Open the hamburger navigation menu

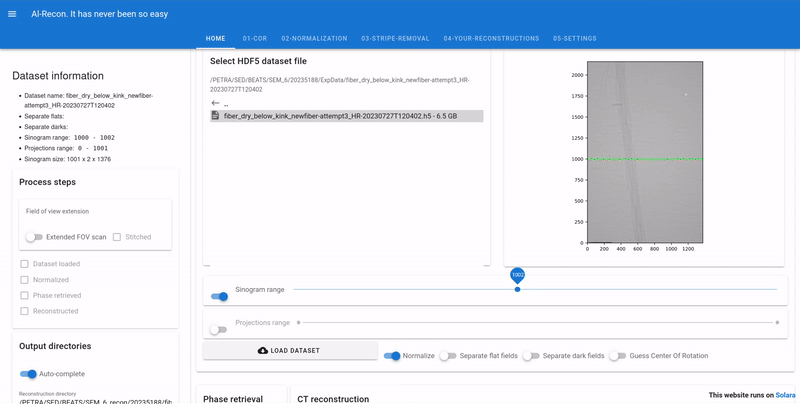[x=12, y=14]
